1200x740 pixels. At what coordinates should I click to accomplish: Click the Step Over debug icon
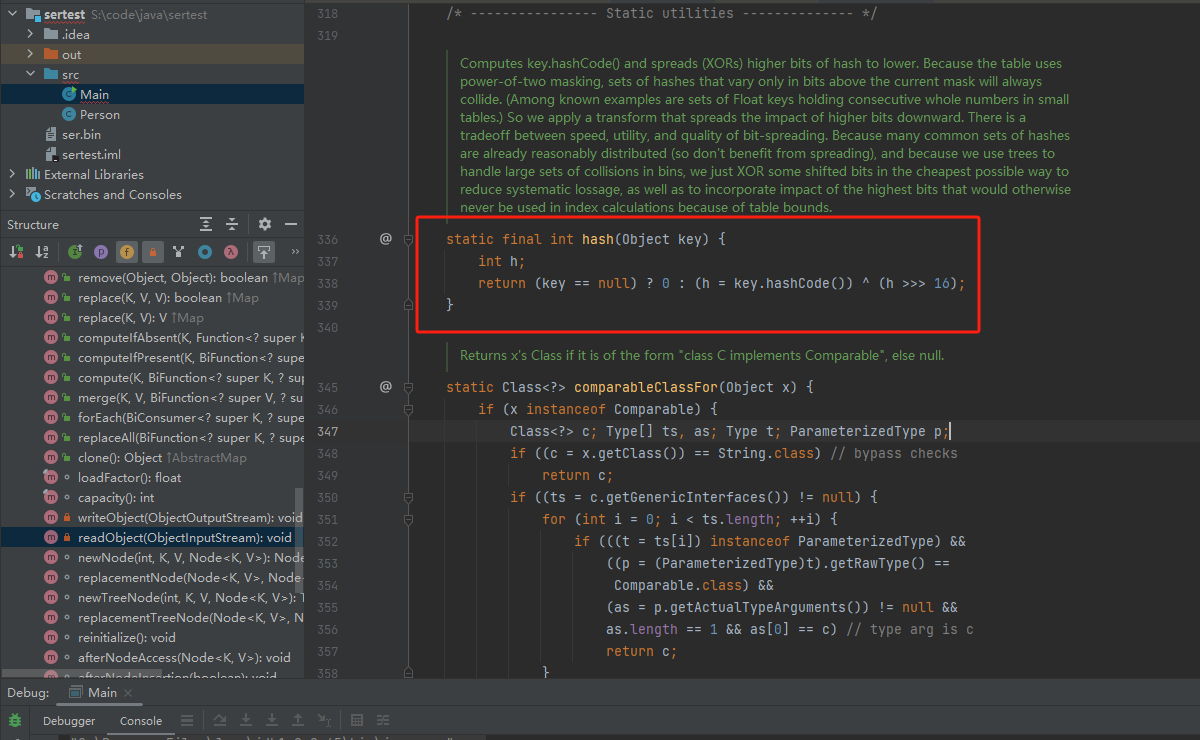220,720
